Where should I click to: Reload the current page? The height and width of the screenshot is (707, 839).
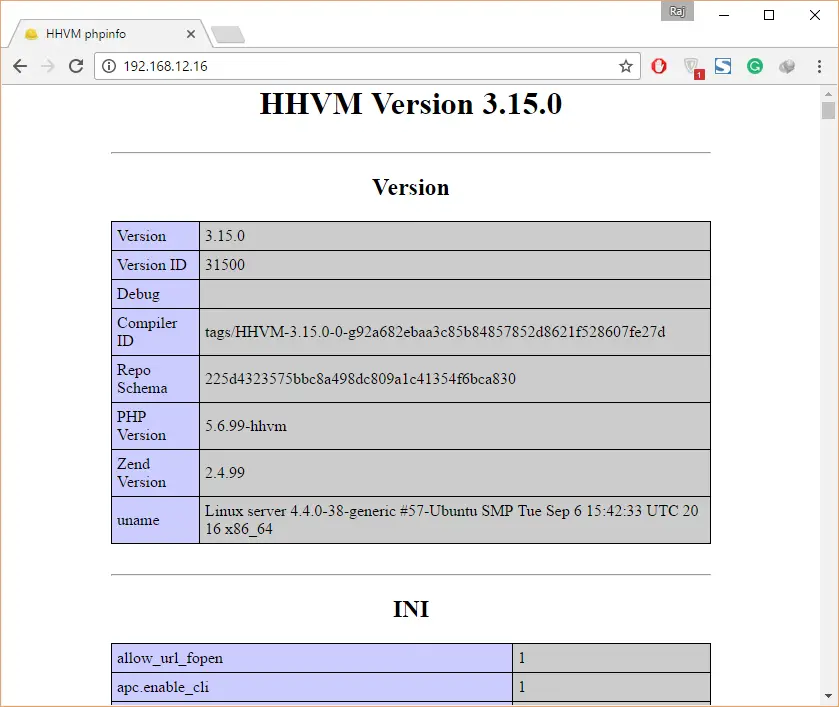[75, 66]
